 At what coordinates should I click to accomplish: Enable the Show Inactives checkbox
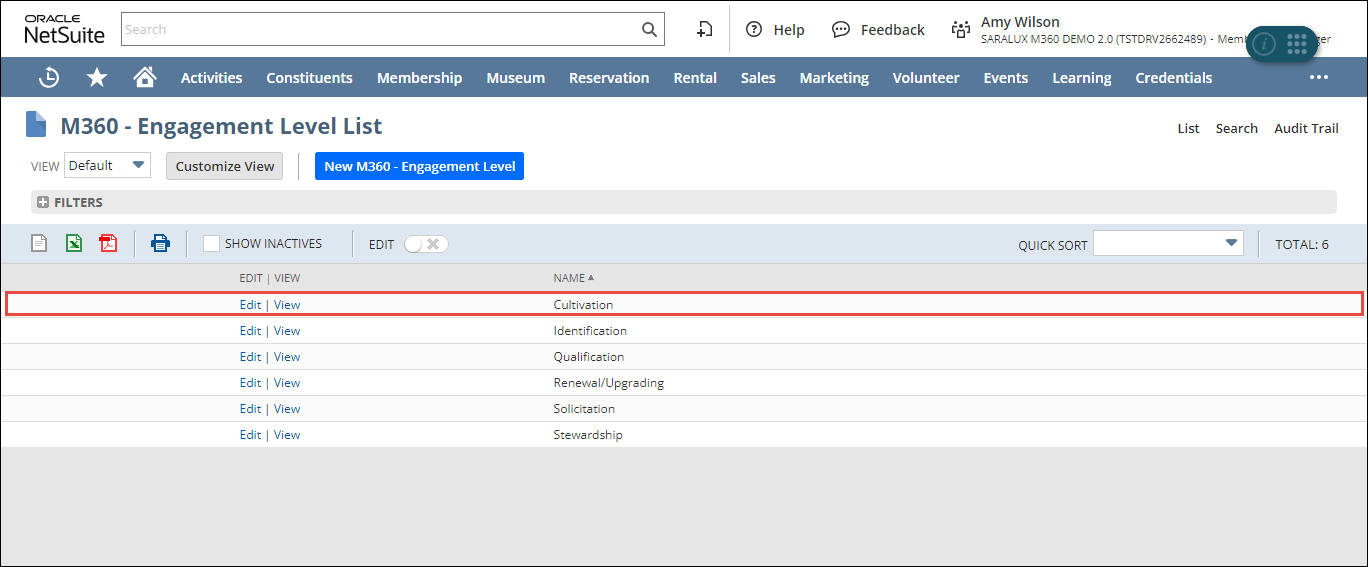(211, 243)
